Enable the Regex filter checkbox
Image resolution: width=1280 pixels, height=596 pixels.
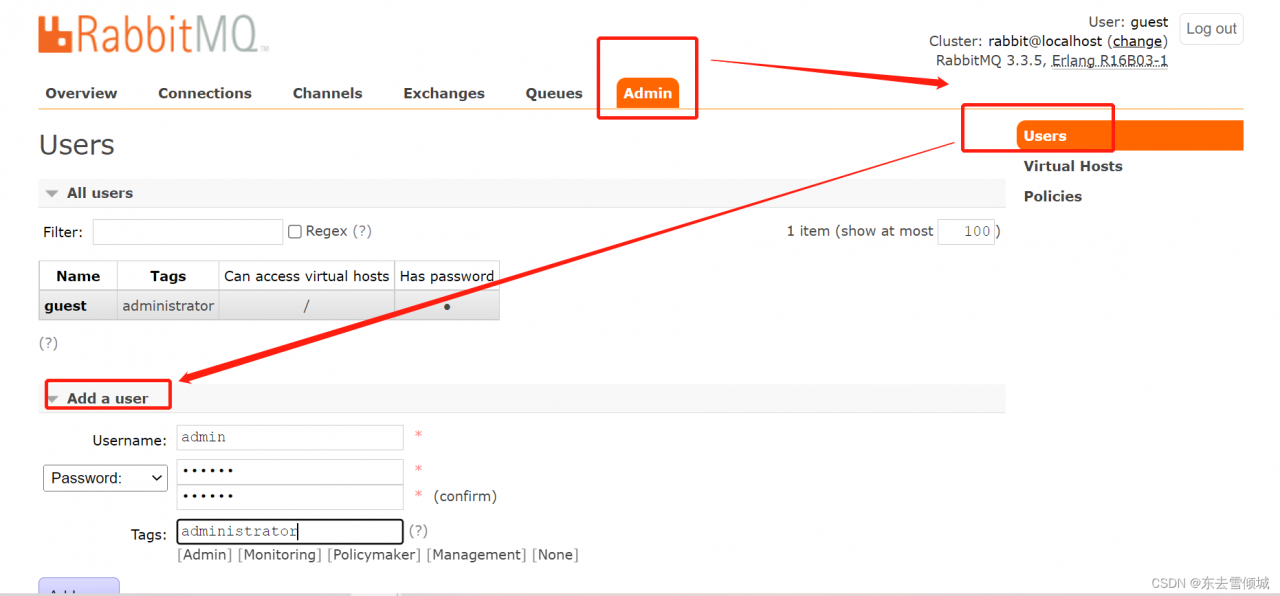295,232
